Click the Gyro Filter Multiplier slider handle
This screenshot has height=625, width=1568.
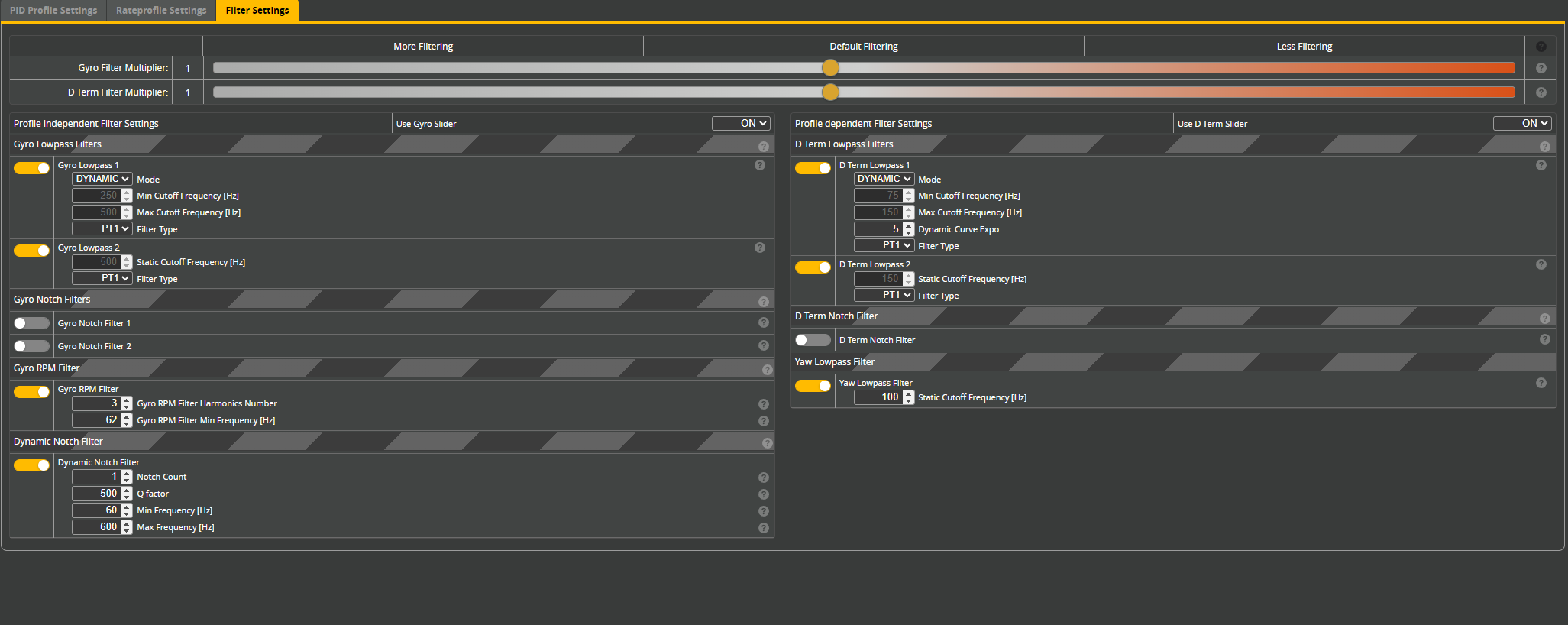point(830,68)
